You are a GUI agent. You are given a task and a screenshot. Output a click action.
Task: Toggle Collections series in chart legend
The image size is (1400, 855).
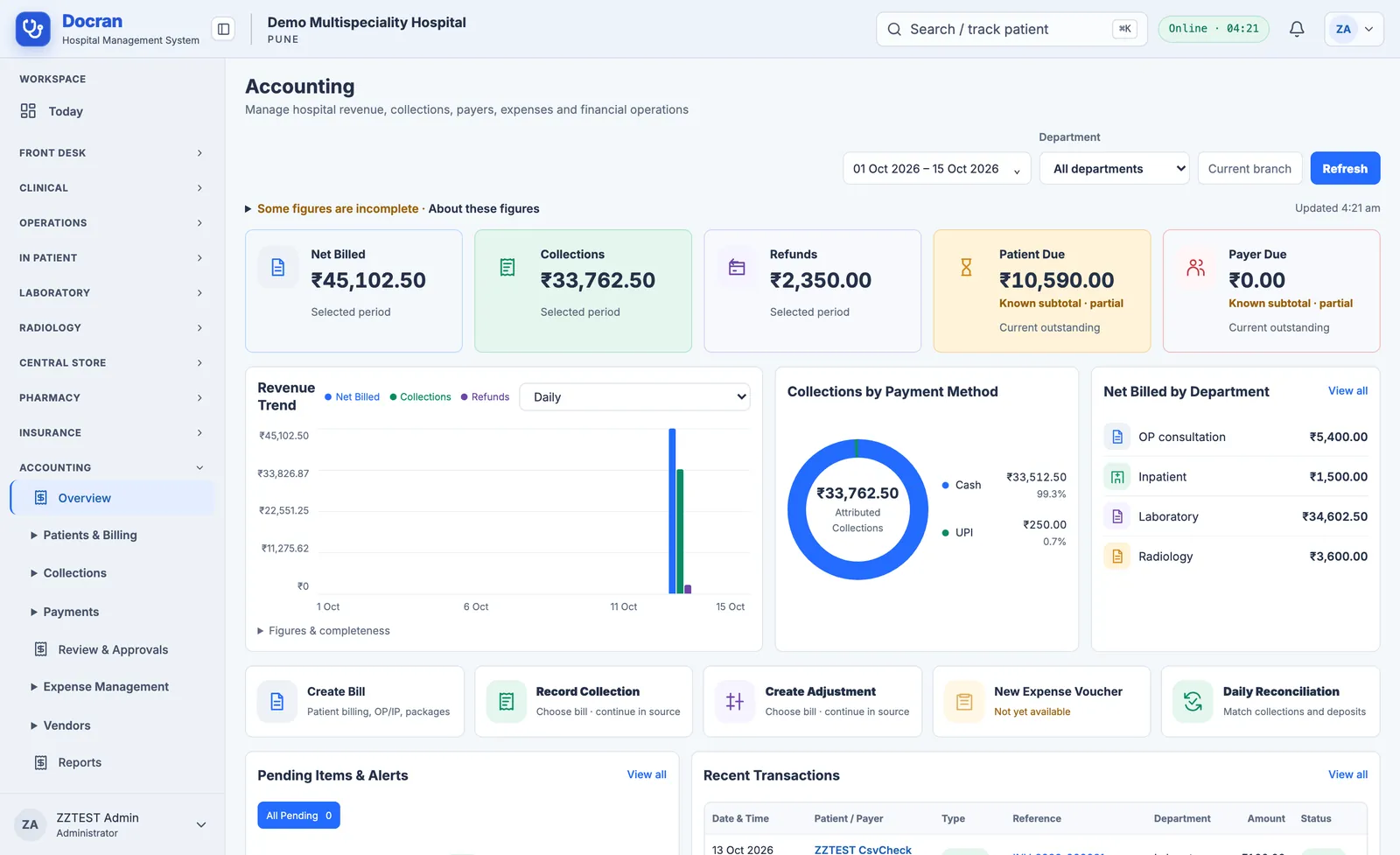pyautogui.click(x=420, y=397)
